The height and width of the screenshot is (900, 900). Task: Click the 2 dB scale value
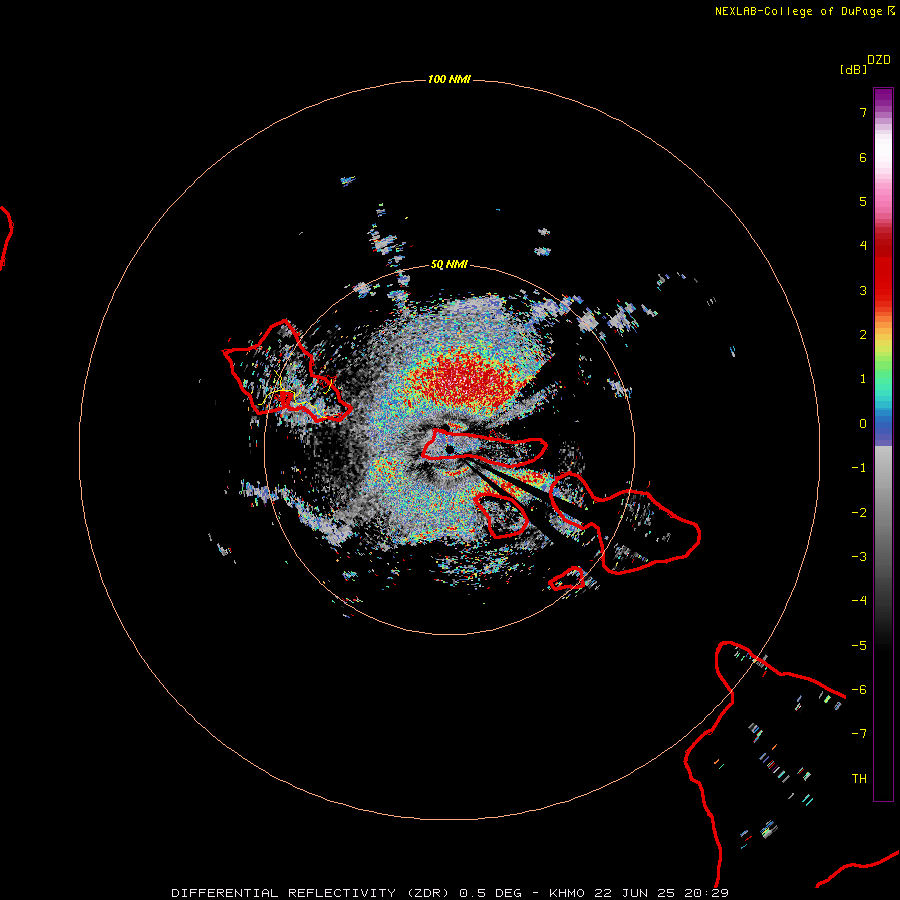click(x=863, y=335)
